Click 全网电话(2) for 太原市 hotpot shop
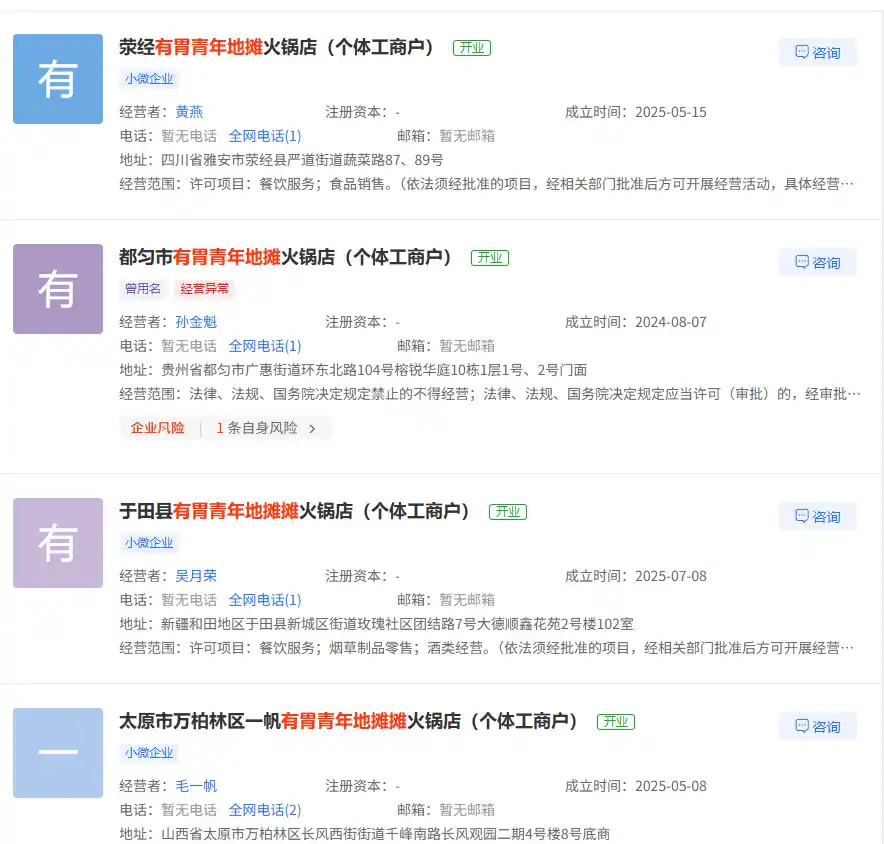 (x=265, y=810)
